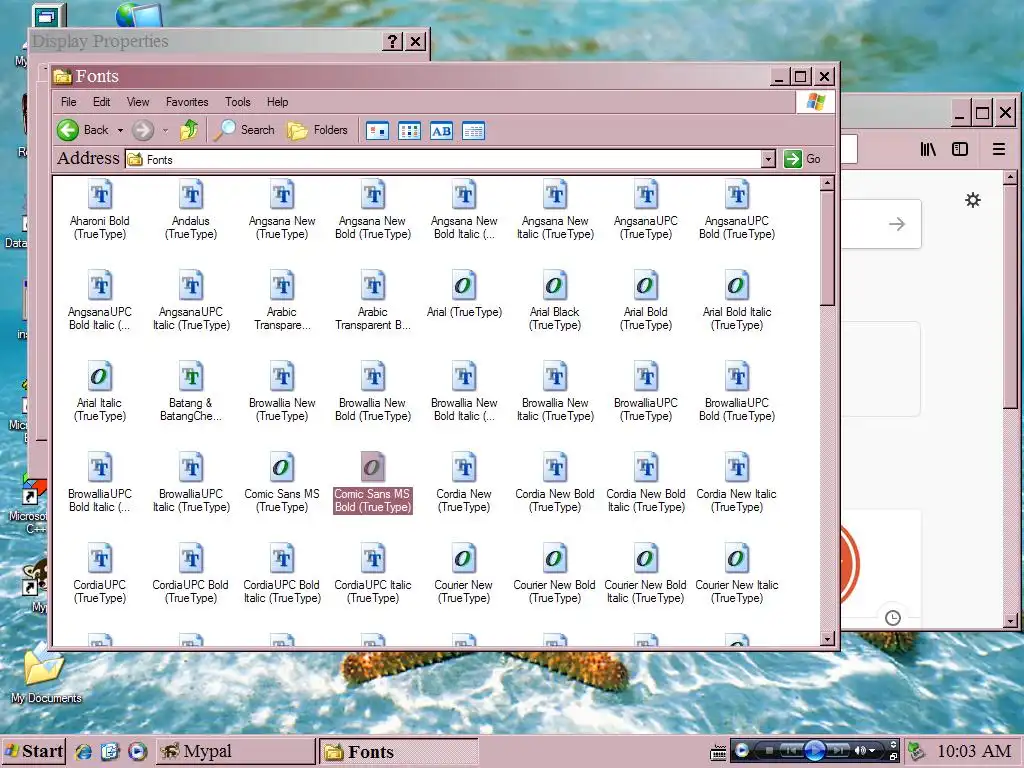Select the Comic Sans MS (TrueType) icon
The width and height of the screenshot is (1024, 768).
click(x=281, y=467)
